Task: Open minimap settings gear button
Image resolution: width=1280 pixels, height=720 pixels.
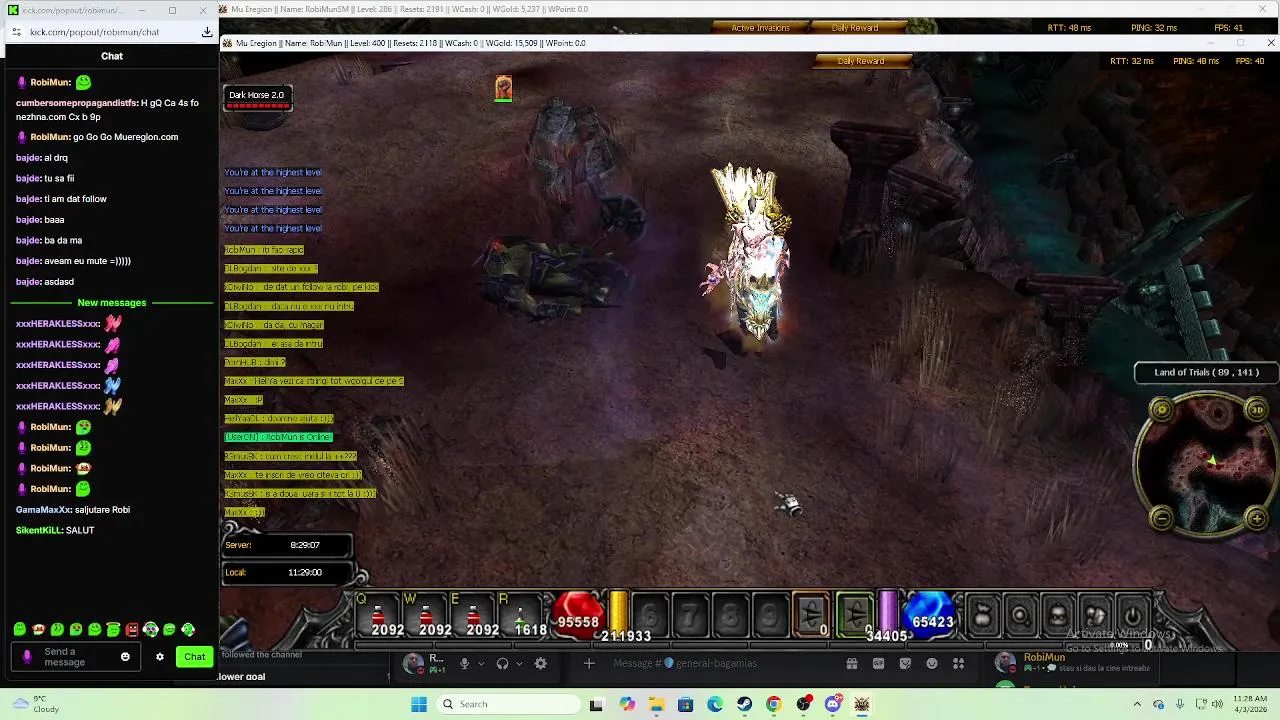Action: [x=1161, y=409]
